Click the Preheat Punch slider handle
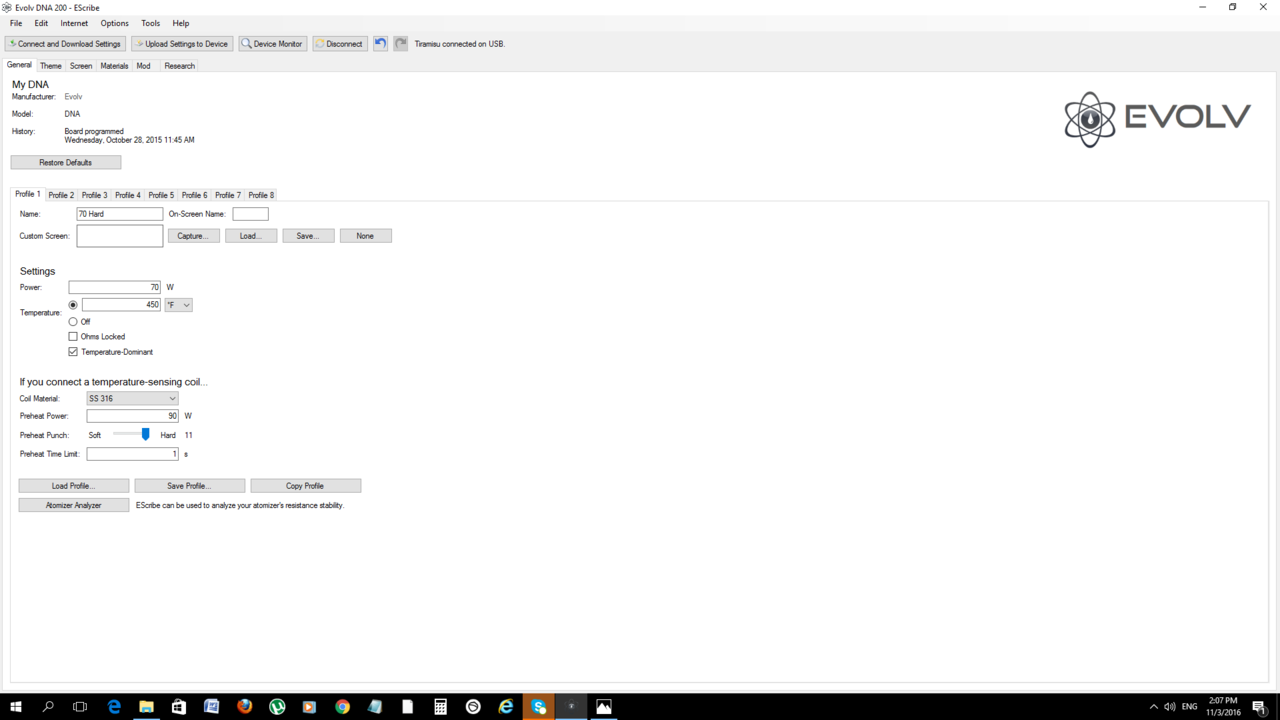1280x720 pixels. 145,434
